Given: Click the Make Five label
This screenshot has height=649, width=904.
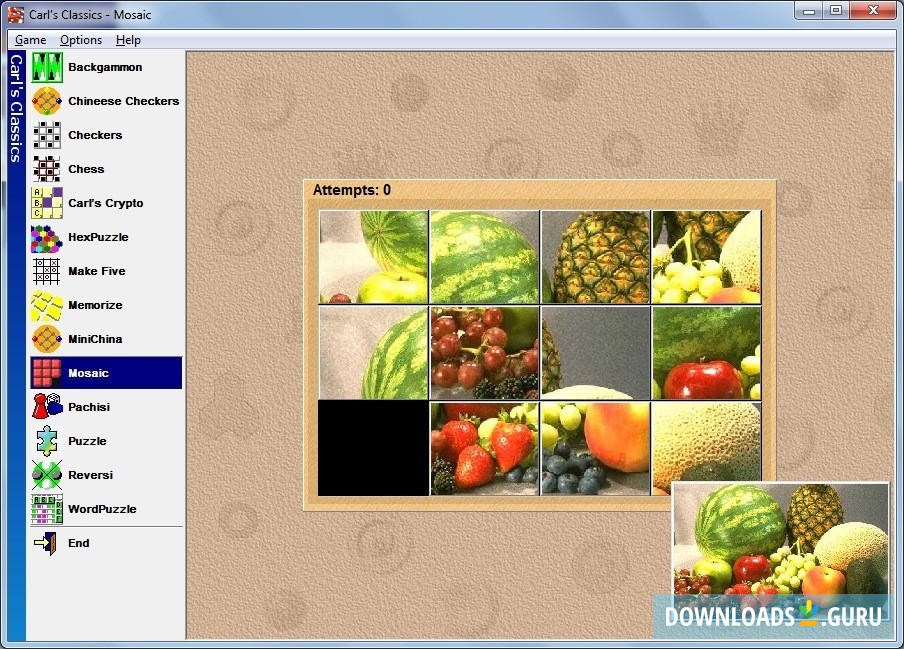Looking at the screenshot, I should pos(96,271).
